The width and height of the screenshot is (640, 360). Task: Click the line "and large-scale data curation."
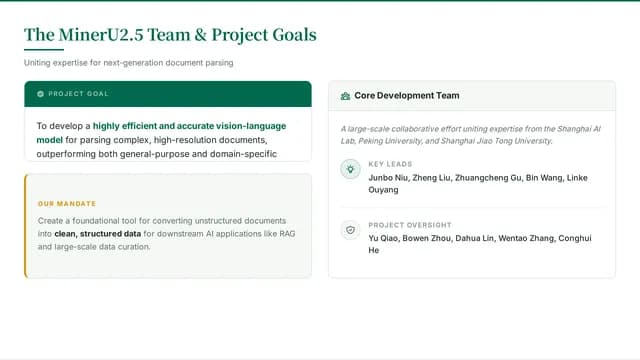[94, 247]
